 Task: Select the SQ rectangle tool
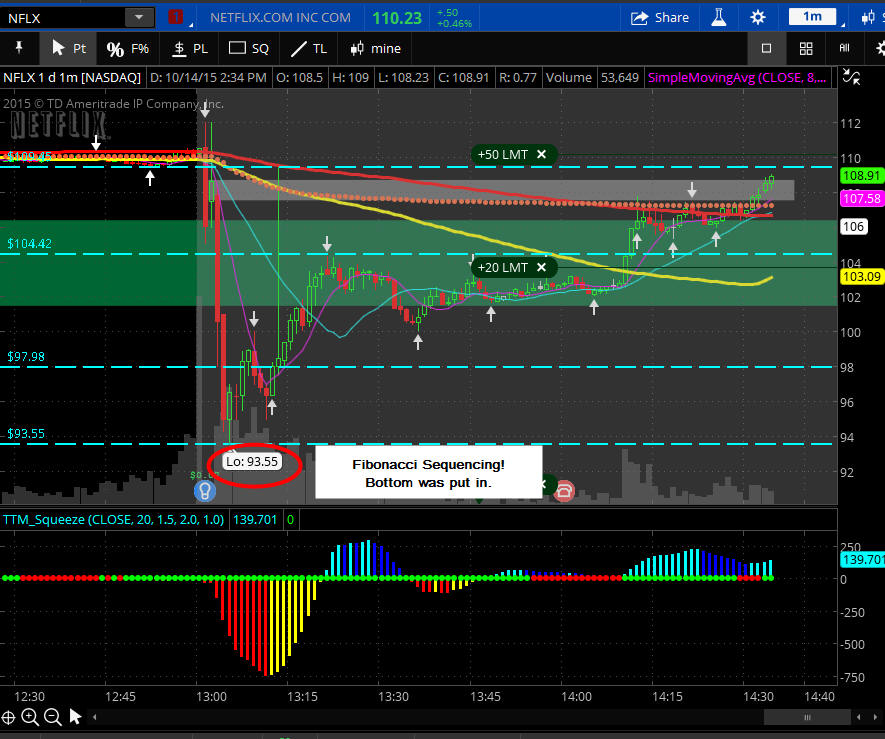click(x=249, y=48)
